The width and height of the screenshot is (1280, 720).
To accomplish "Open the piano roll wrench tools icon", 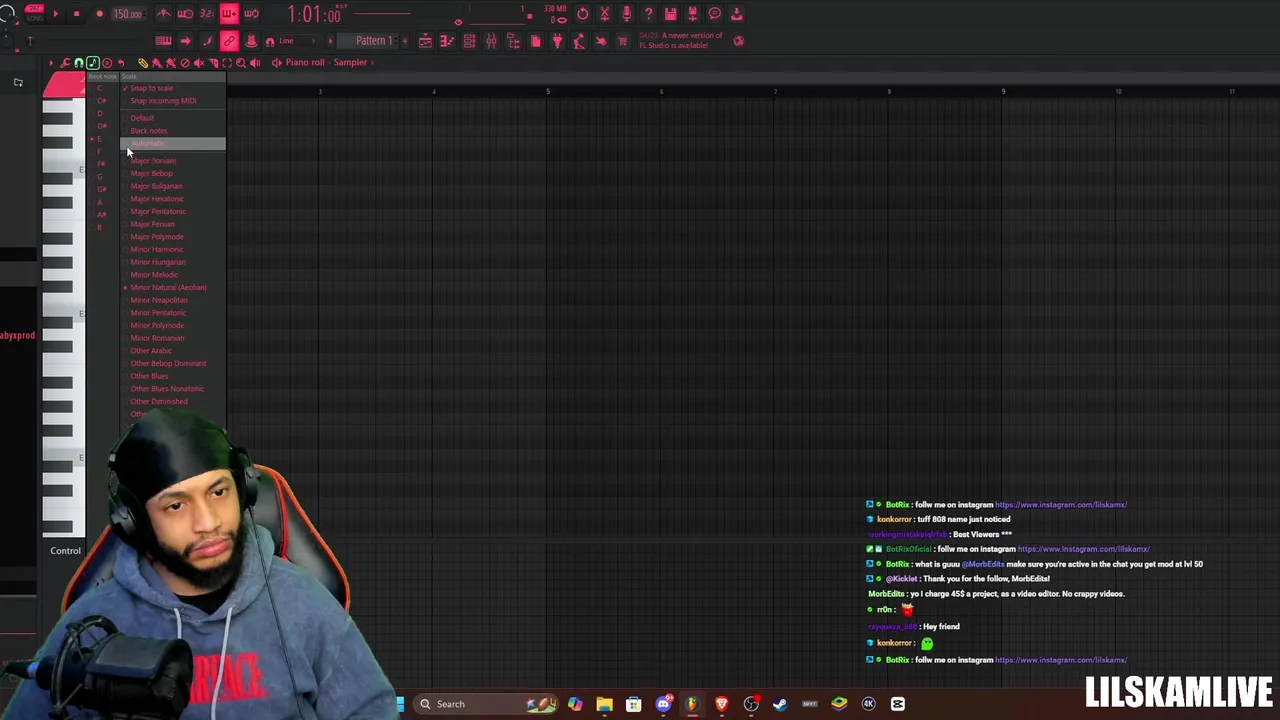I will (x=65, y=63).
